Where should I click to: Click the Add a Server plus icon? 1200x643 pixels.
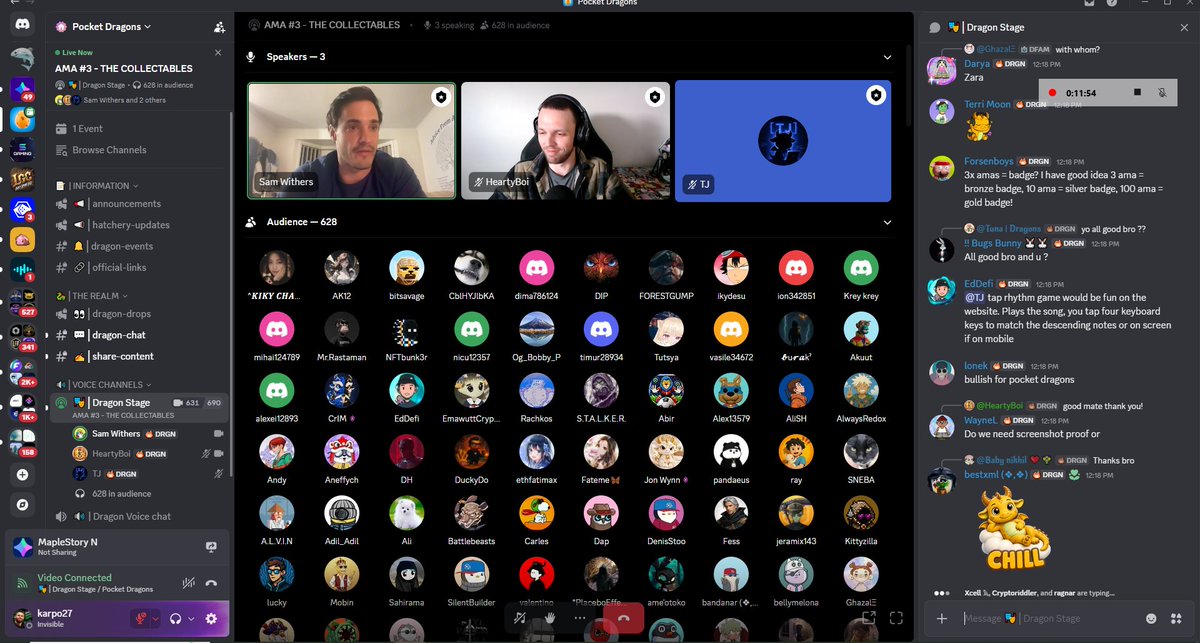coord(22,473)
